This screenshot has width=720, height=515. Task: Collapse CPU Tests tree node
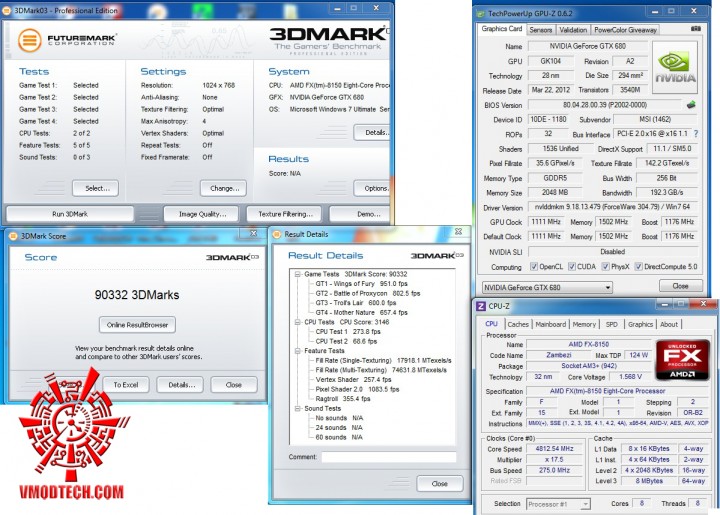[x=298, y=322]
